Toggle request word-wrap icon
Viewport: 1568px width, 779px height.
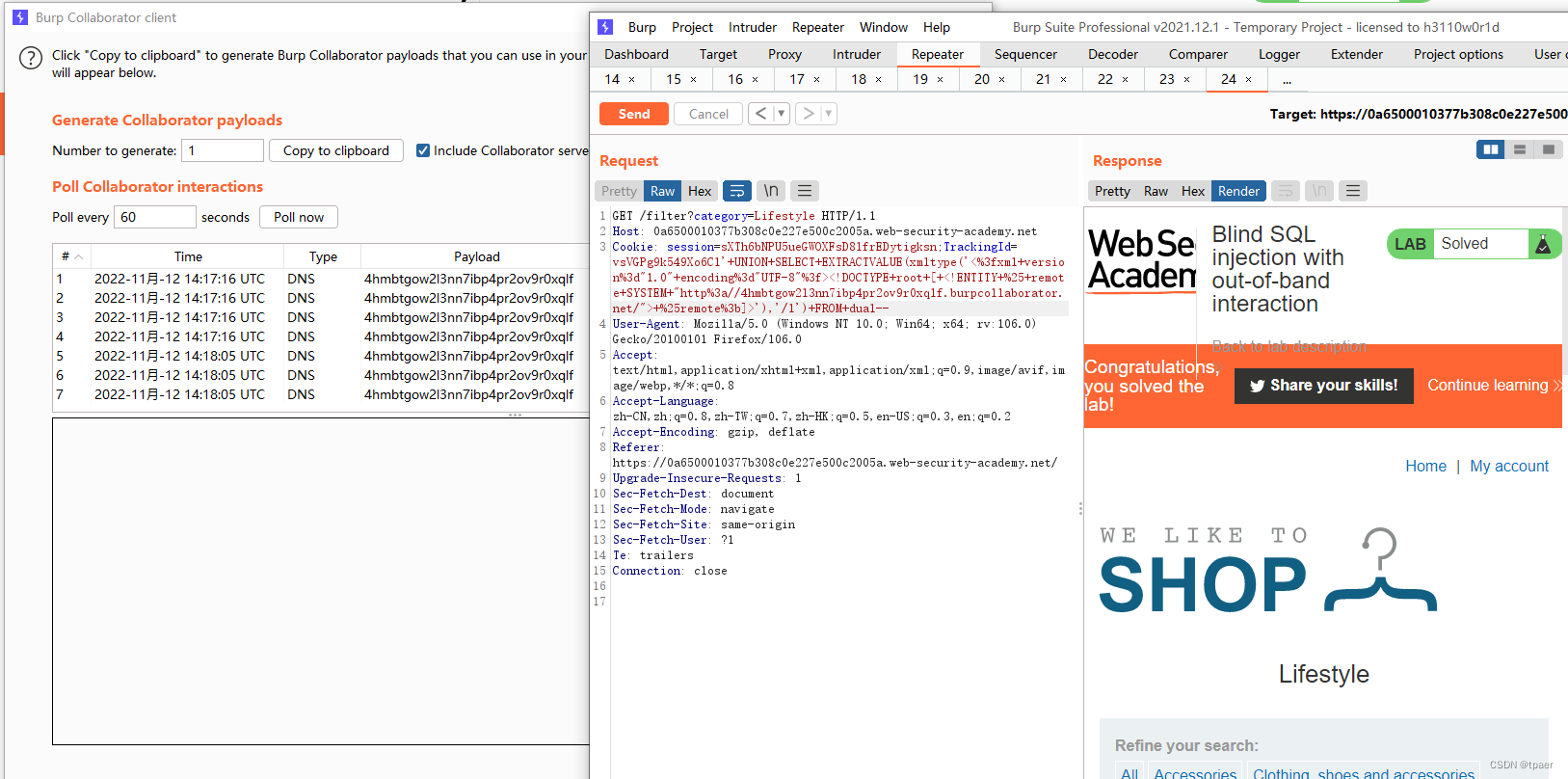pyautogui.click(x=736, y=191)
